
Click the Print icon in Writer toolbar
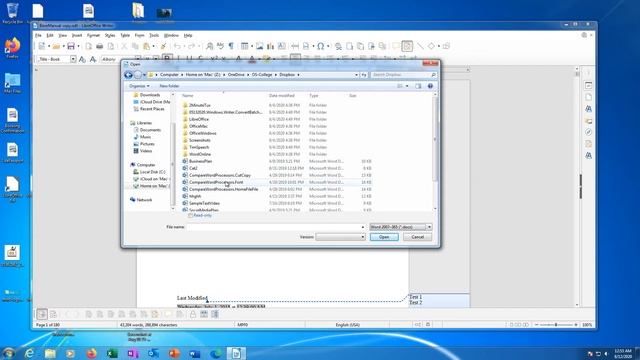point(100,47)
